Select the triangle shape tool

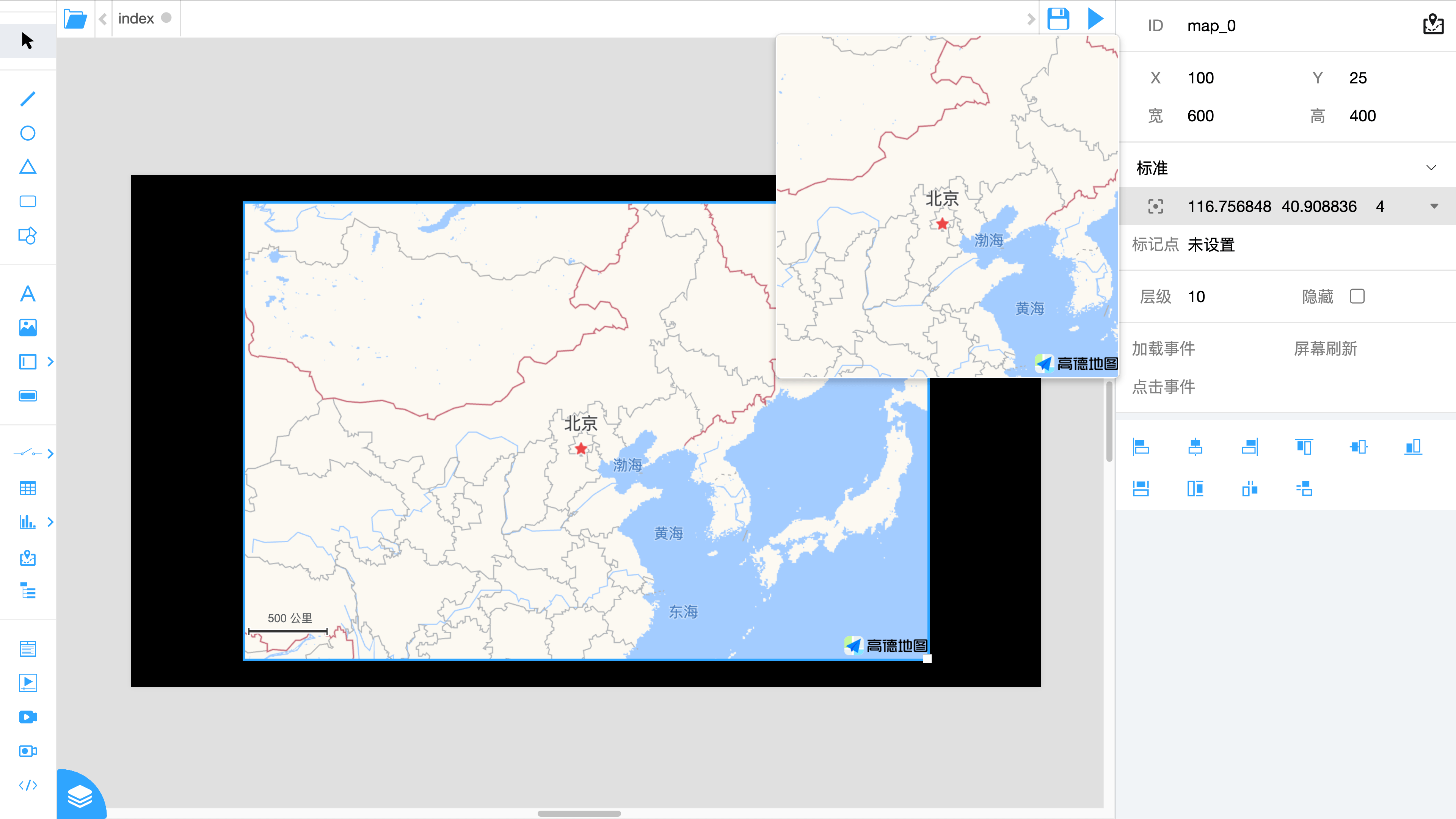[x=28, y=167]
